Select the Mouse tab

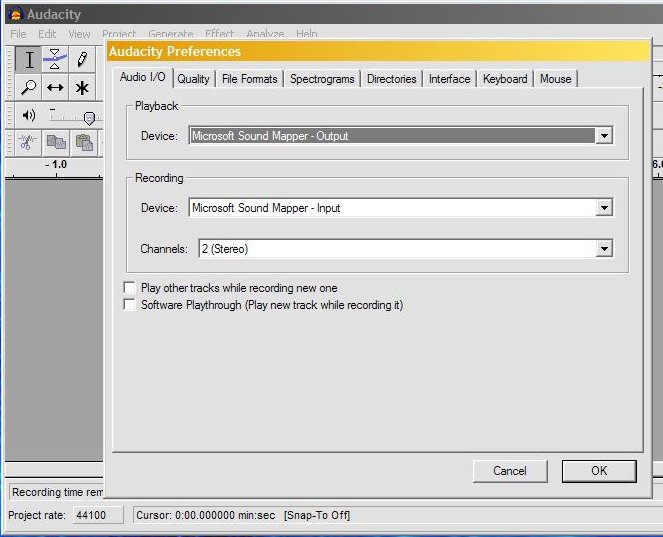pyautogui.click(x=556, y=79)
